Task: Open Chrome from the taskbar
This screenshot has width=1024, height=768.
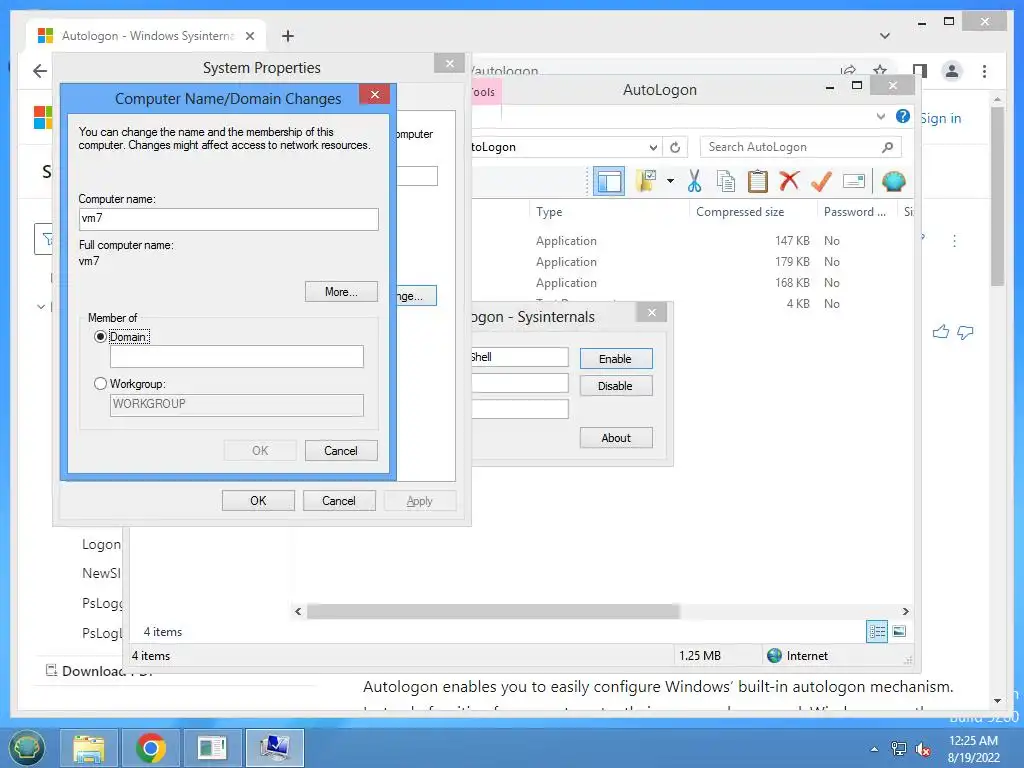Action: point(151,748)
